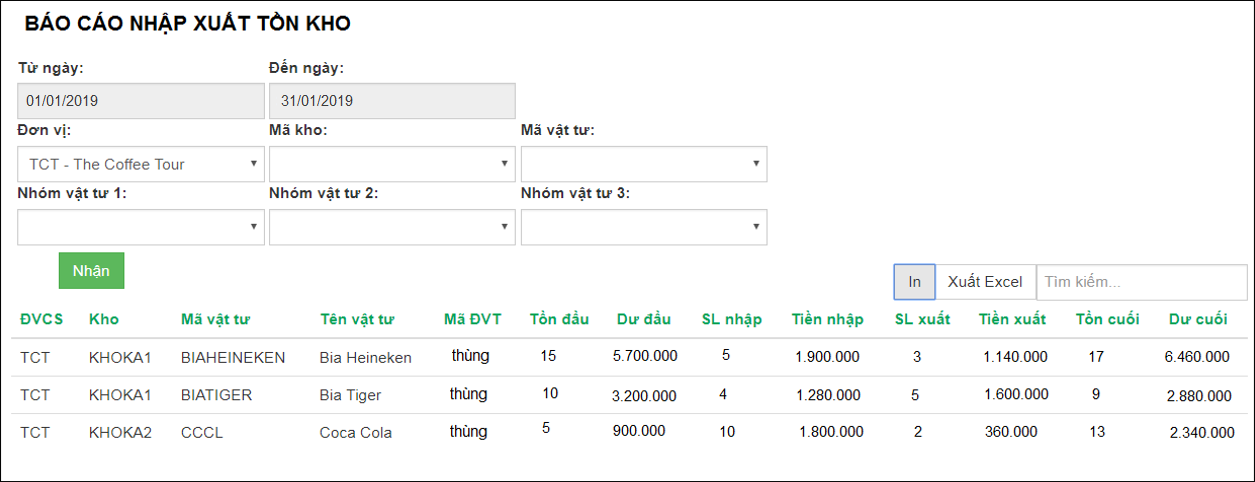Click the Từ ngày date field
Viewport: 1255px width, 482px height.
click(141, 101)
